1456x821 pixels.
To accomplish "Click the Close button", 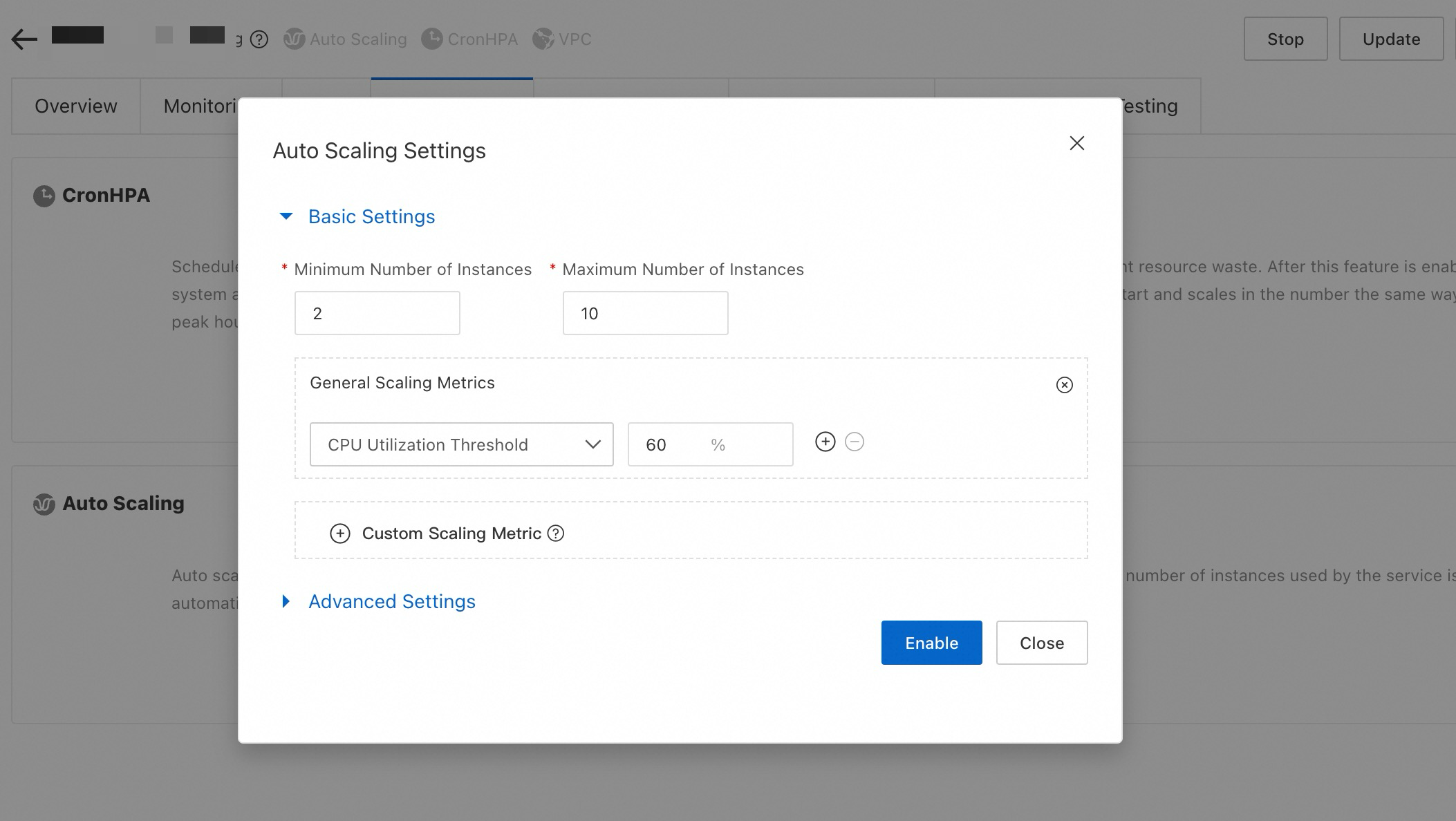I will 1041,643.
